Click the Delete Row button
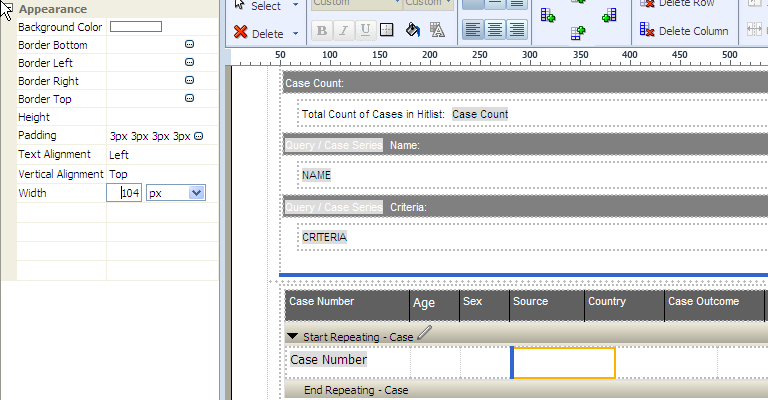The image size is (768, 400). coord(677,3)
